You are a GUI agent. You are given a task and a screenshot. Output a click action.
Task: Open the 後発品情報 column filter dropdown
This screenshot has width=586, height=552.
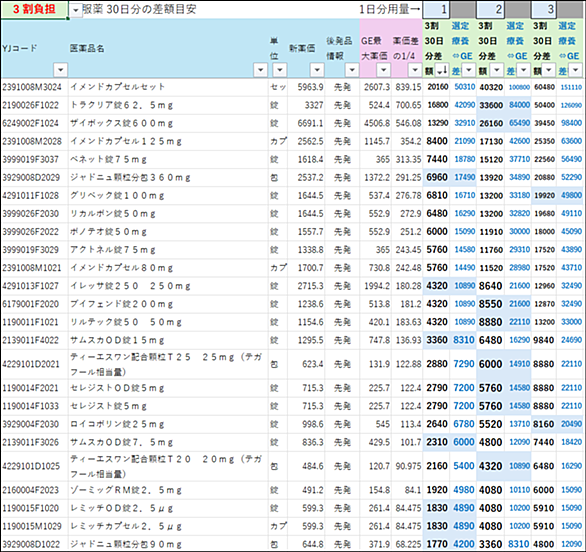pos(352,70)
